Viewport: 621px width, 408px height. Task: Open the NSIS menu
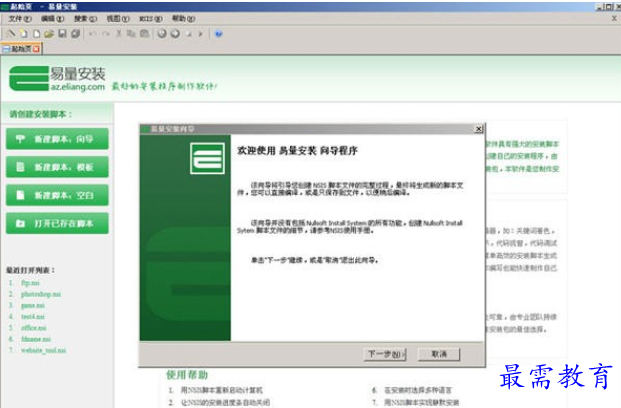pyautogui.click(x=150, y=19)
